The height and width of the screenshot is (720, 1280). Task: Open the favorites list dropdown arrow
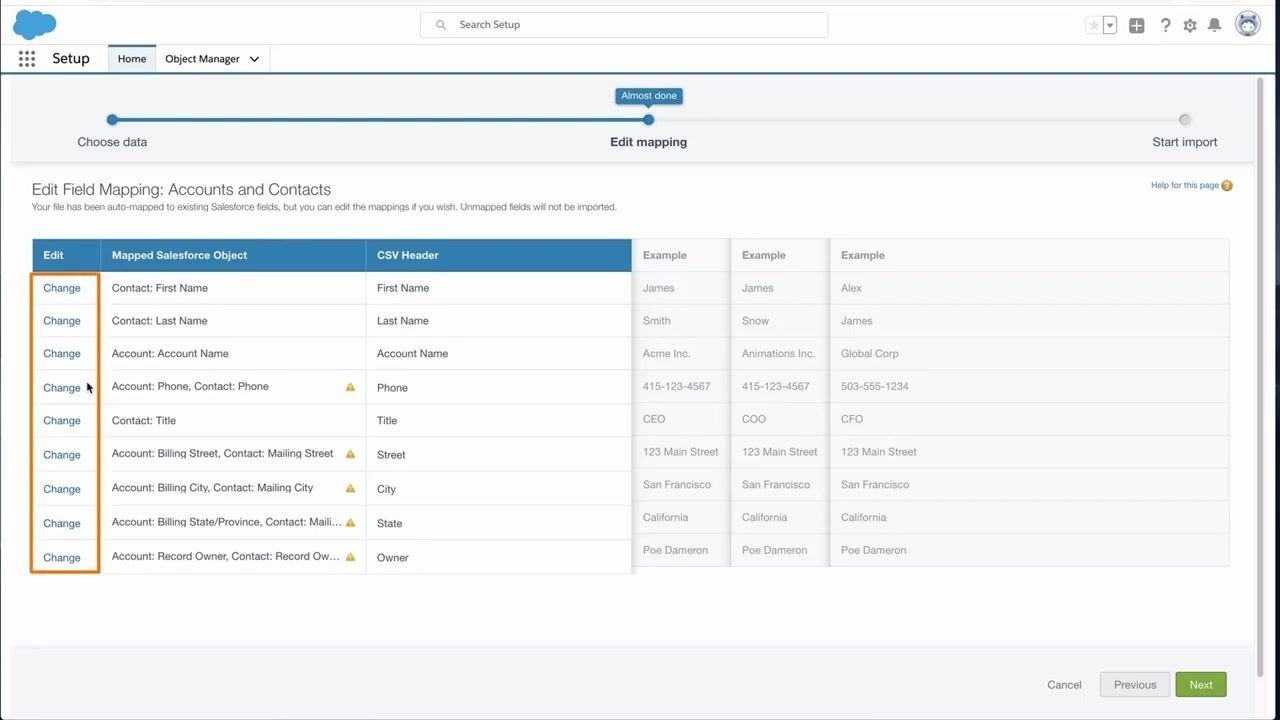click(1110, 25)
